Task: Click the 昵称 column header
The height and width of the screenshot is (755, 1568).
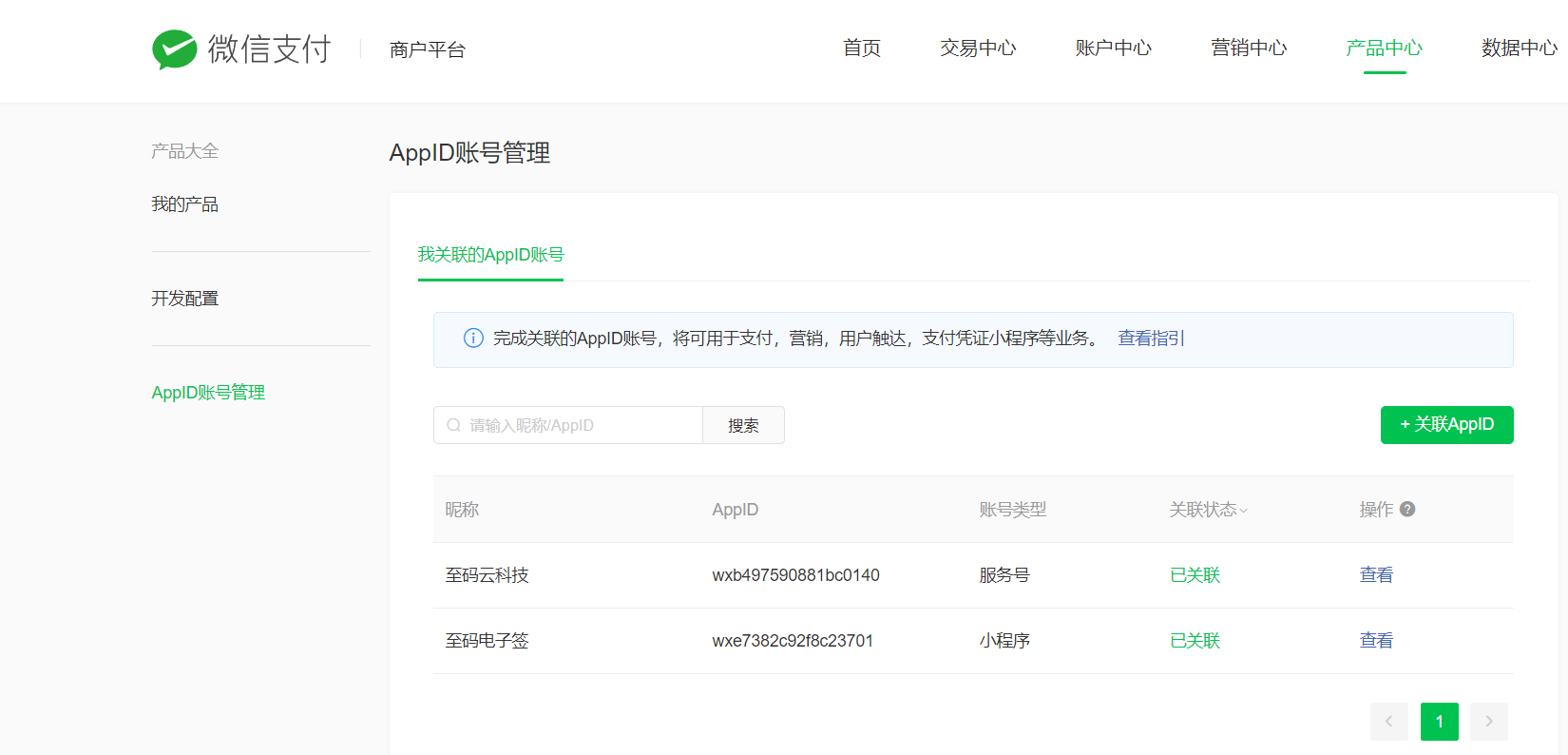Action: coord(462,510)
